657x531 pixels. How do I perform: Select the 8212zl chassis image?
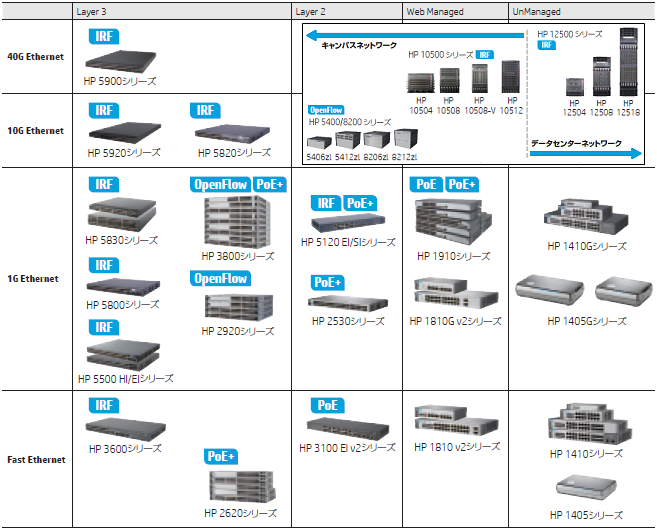406,139
